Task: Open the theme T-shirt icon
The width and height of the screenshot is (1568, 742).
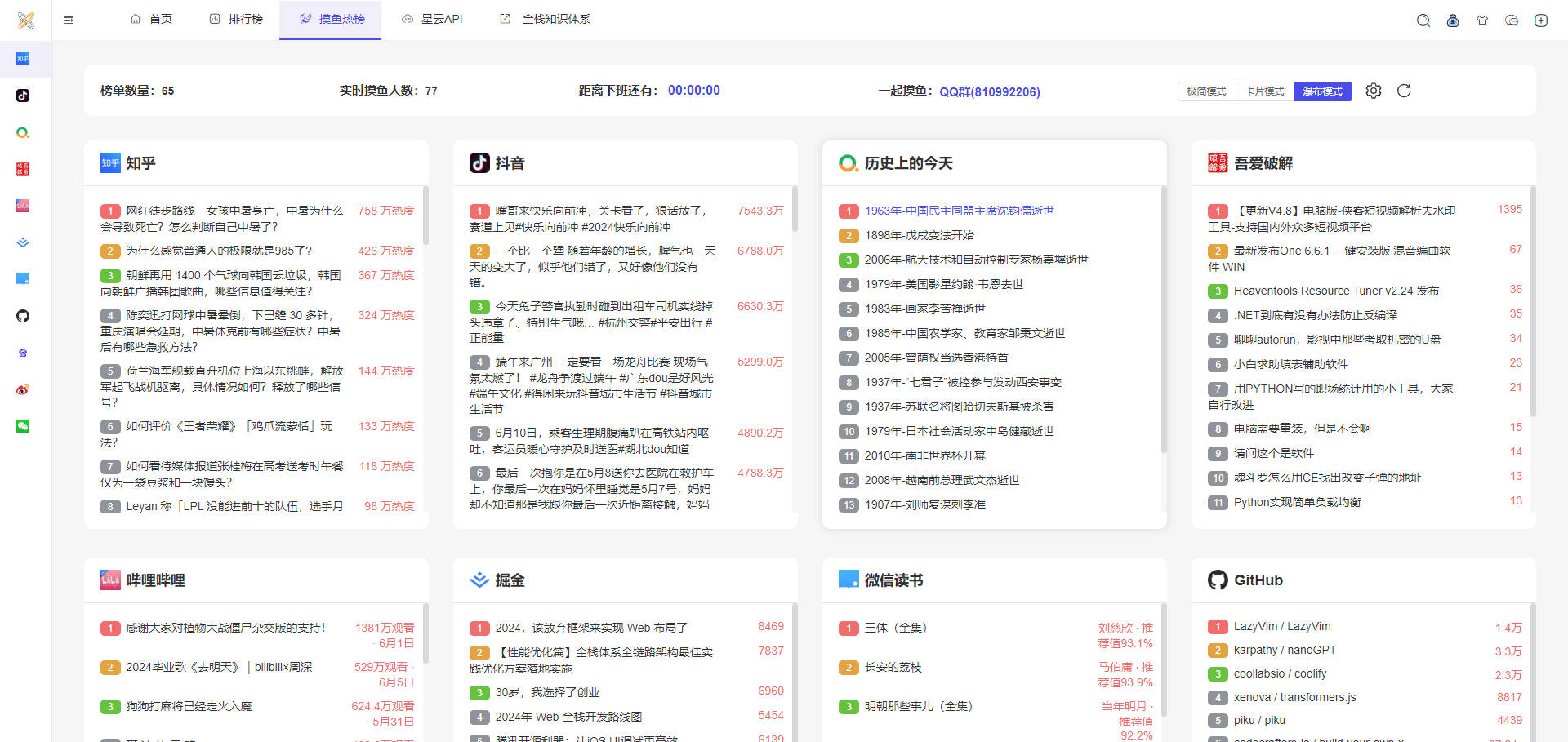Action: pos(1482,20)
